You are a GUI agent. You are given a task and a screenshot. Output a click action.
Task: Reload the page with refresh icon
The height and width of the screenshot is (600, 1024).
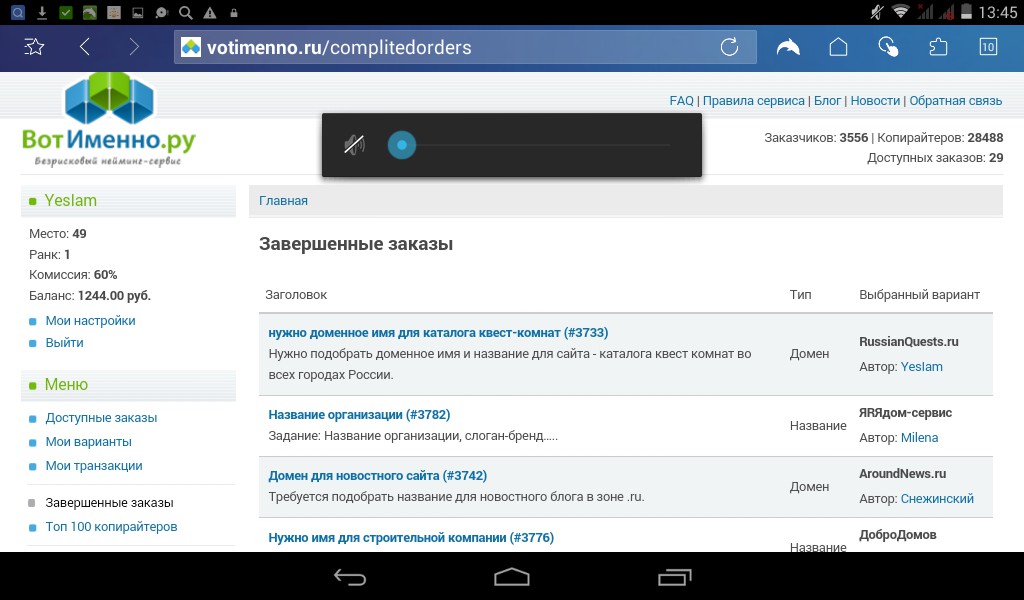[x=729, y=47]
